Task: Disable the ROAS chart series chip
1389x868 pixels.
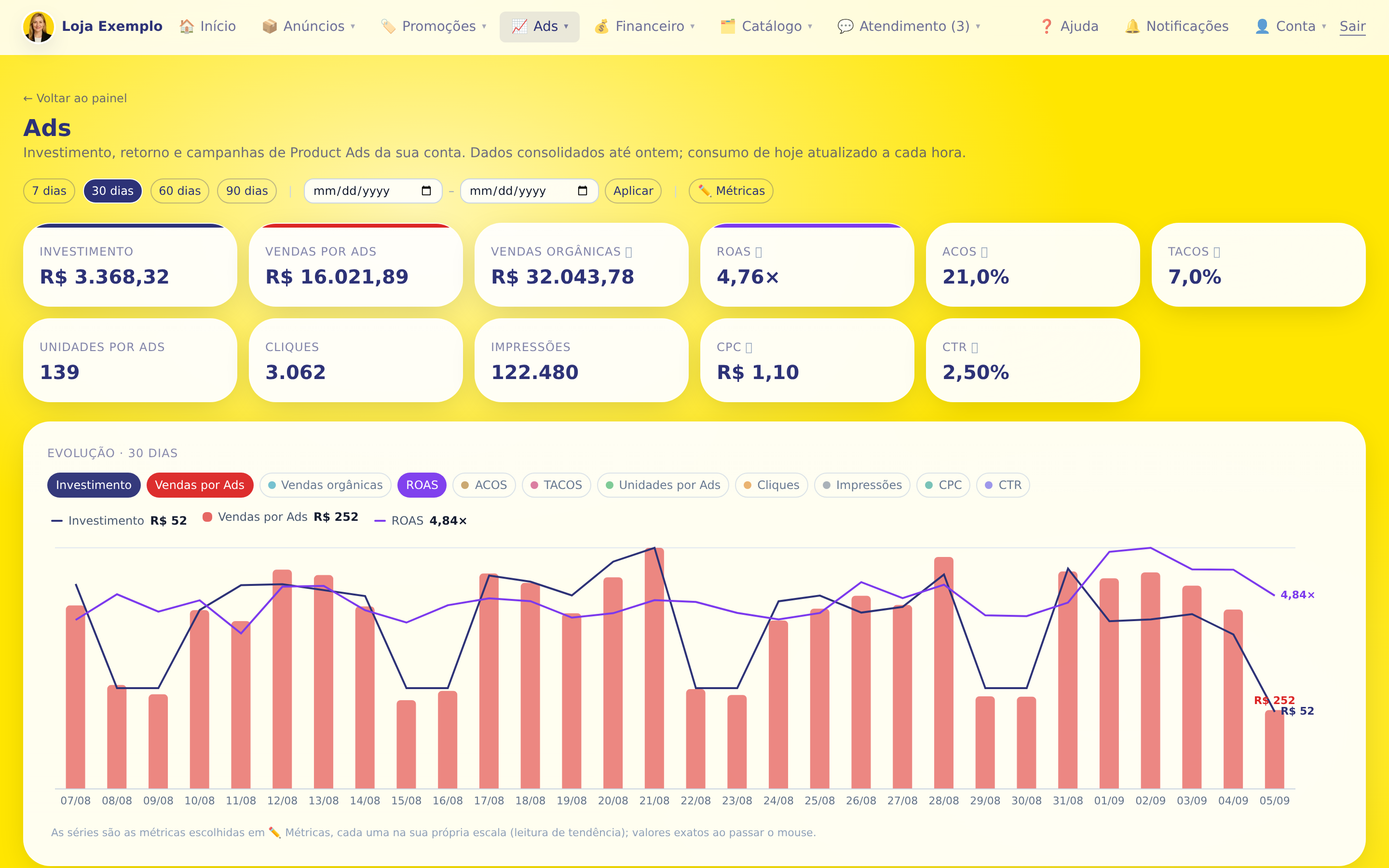Action: click(x=422, y=485)
